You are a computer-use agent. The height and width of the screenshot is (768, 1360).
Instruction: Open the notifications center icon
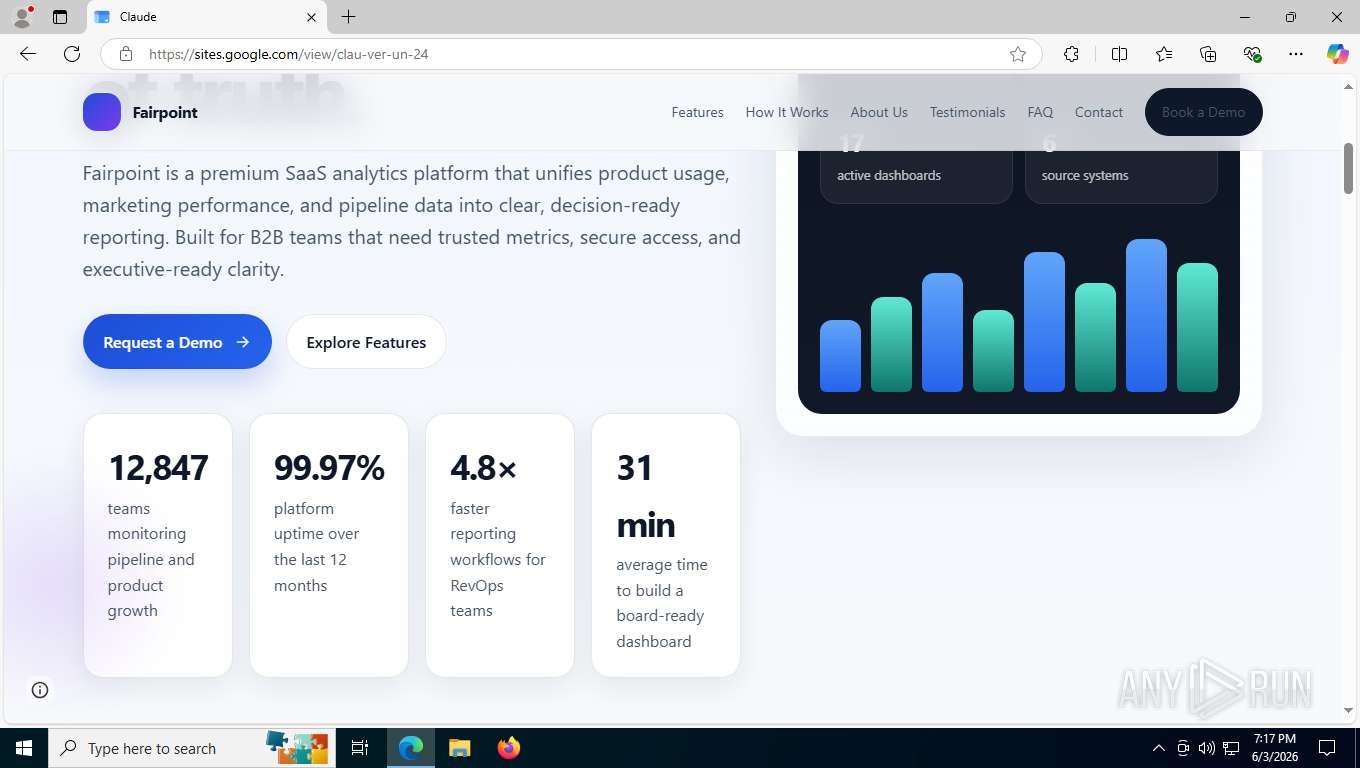point(1327,748)
